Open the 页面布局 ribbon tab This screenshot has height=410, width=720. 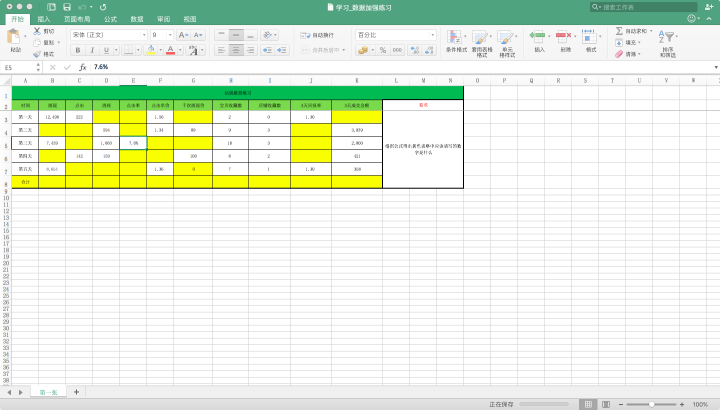click(x=77, y=19)
